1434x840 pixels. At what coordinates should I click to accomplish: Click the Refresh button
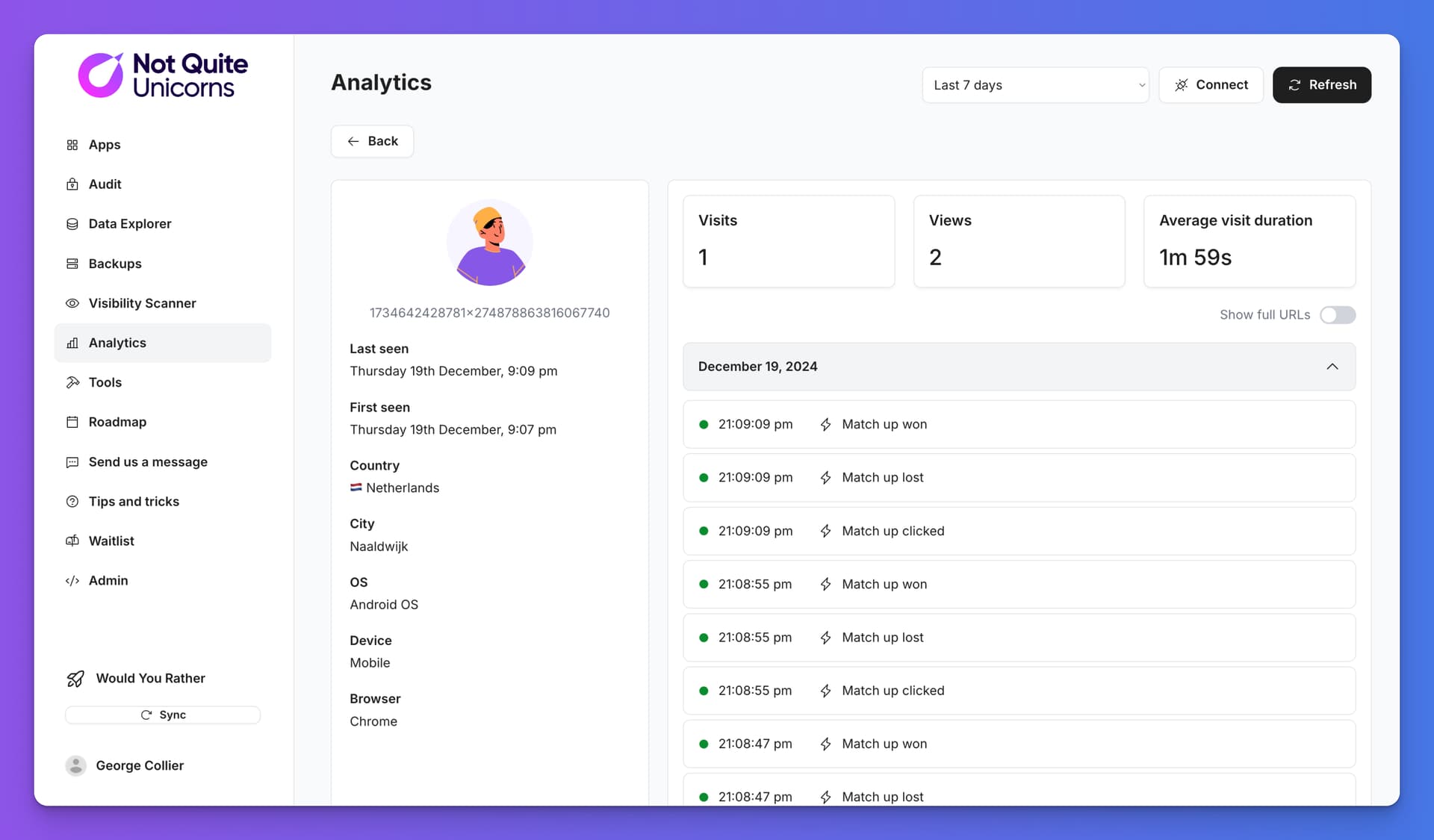1321,85
